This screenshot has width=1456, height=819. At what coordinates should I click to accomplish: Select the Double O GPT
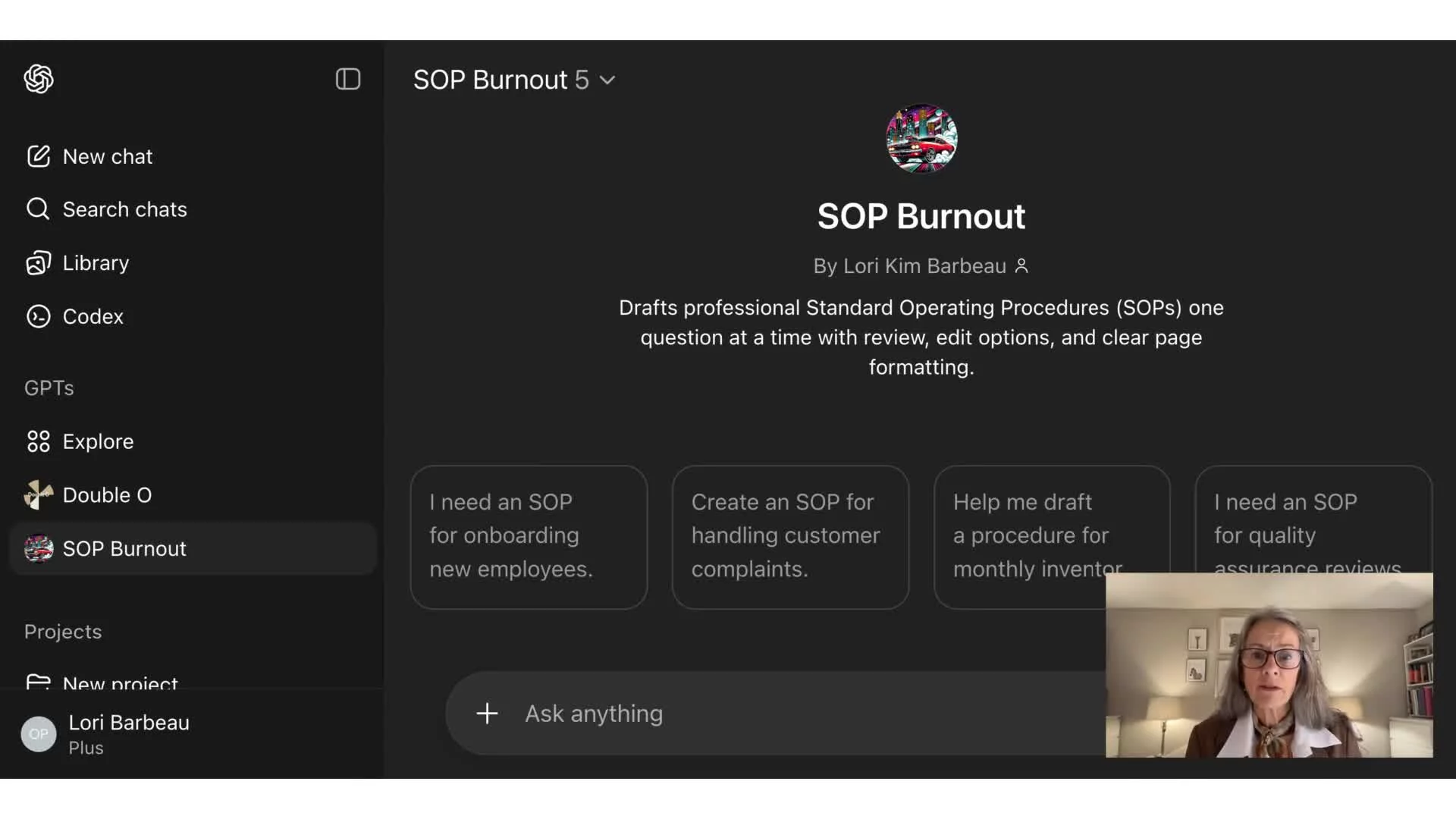pyautogui.click(x=106, y=495)
